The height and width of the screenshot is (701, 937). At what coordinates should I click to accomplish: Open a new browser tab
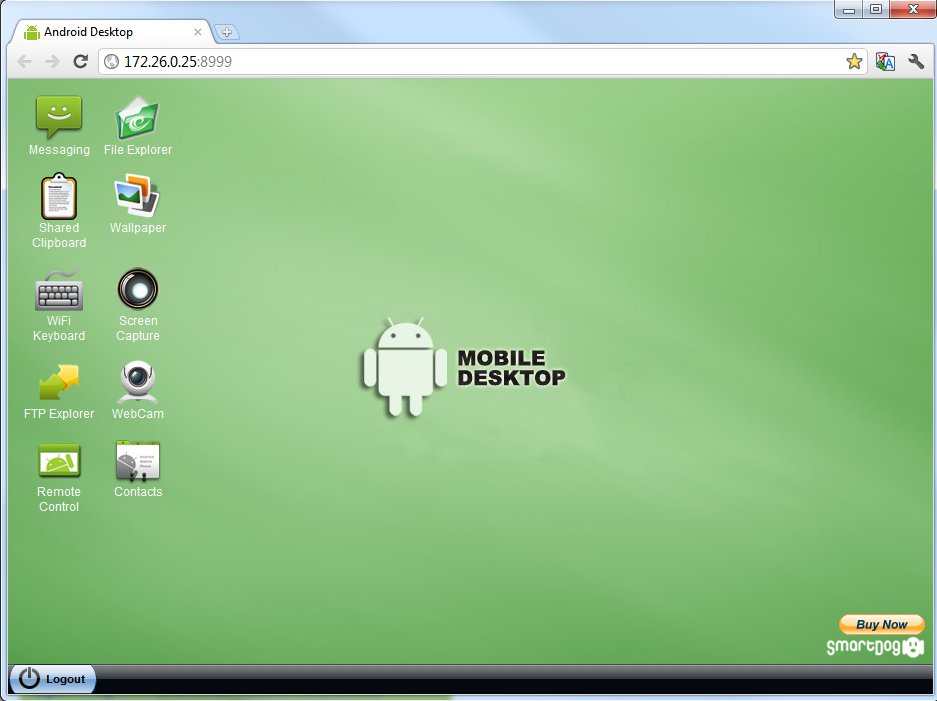(x=226, y=32)
